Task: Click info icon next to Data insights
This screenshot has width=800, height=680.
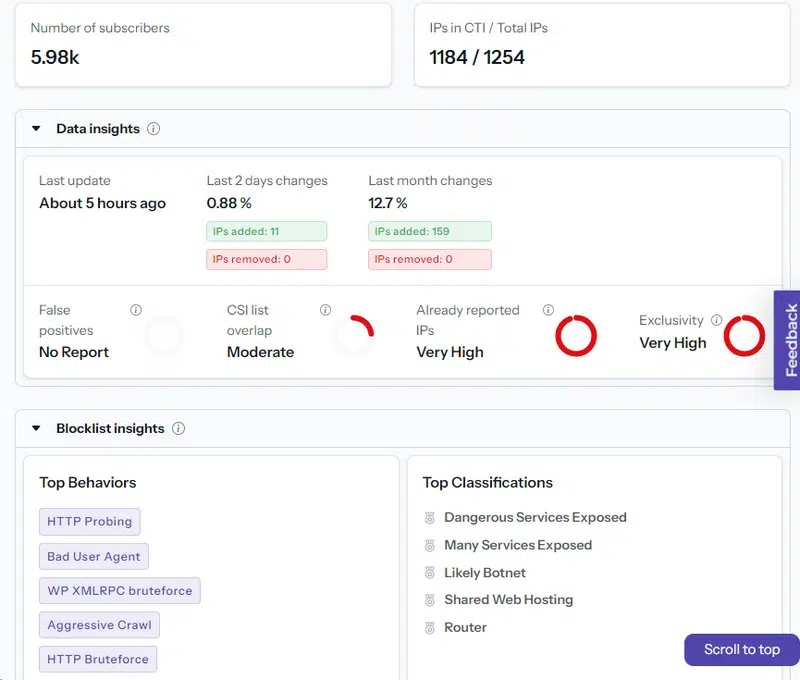Action: pos(153,129)
